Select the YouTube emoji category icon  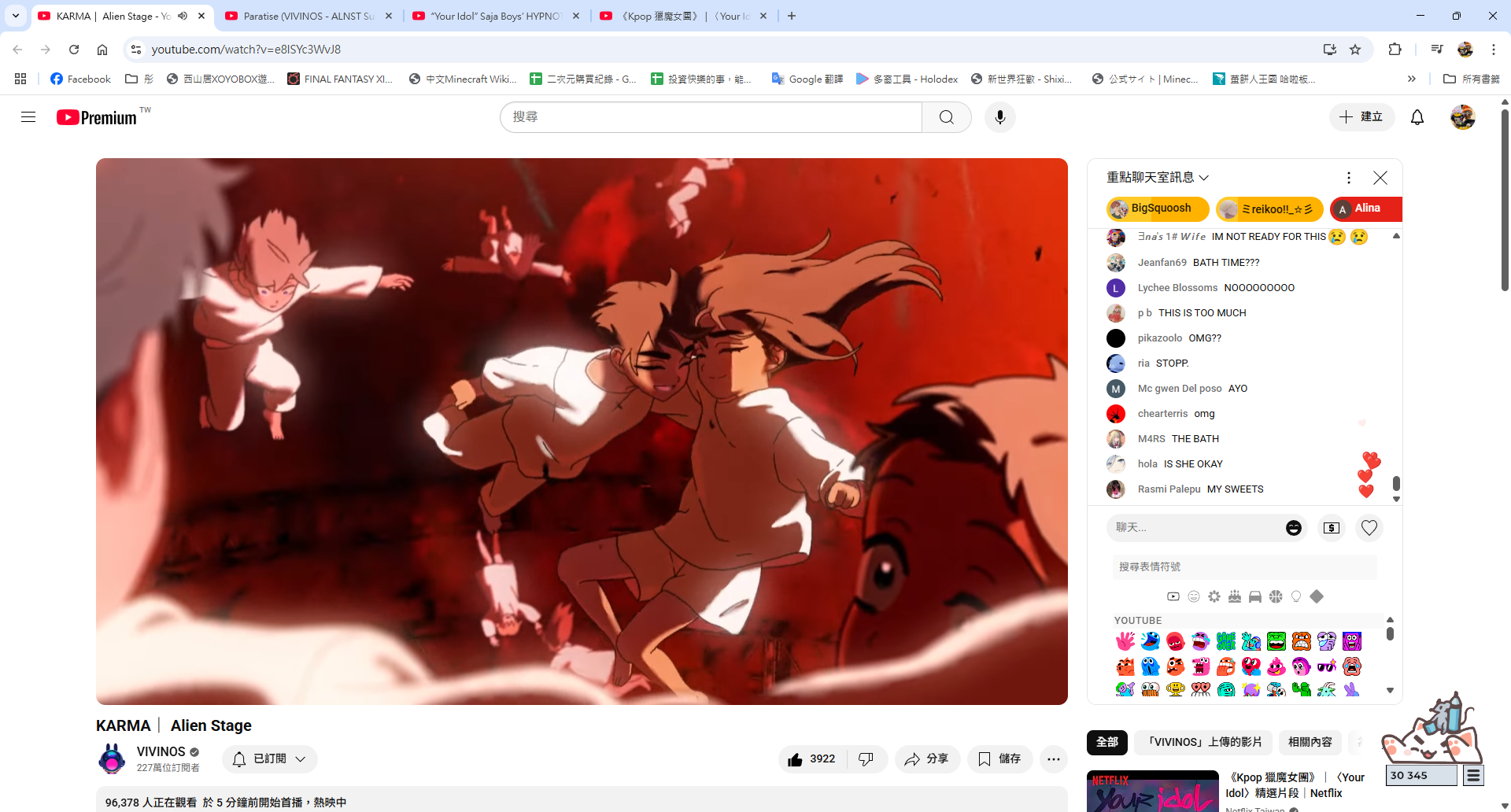coord(1173,596)
